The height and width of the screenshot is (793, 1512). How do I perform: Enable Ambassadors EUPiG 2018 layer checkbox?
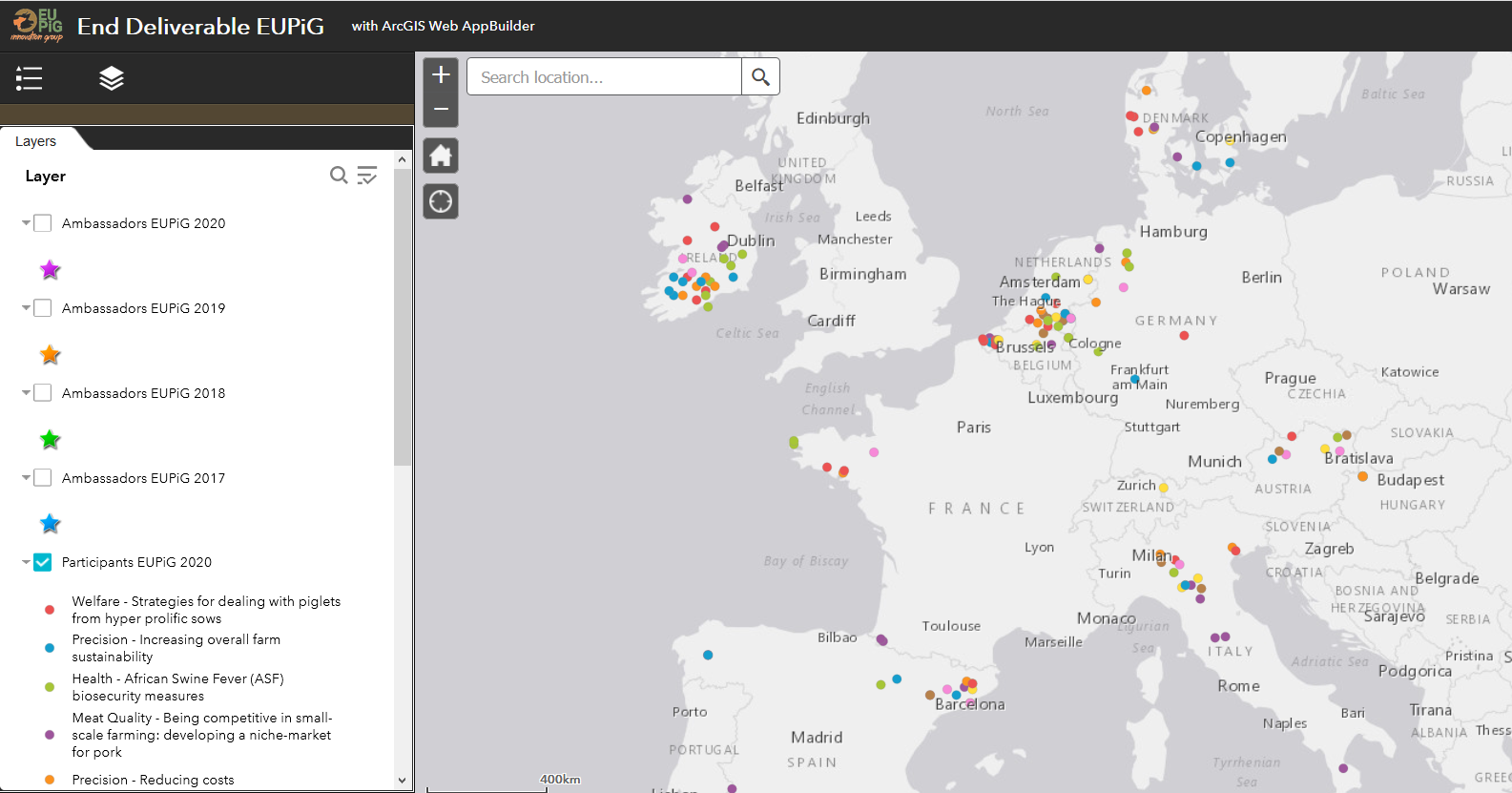(43, 393)
